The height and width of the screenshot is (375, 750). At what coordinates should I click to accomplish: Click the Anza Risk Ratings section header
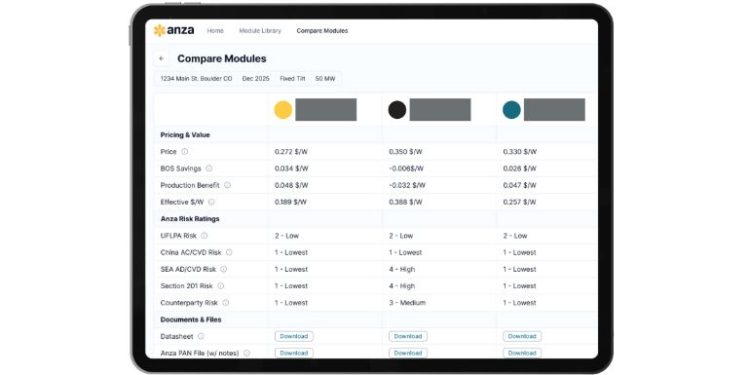[x=190, y=219]
